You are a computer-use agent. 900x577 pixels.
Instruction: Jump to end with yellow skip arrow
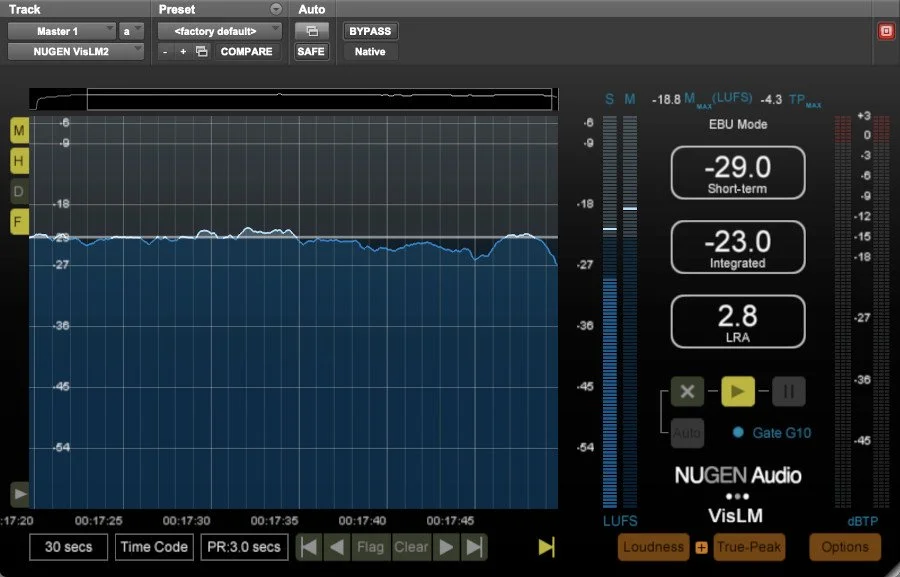point(546,547)
